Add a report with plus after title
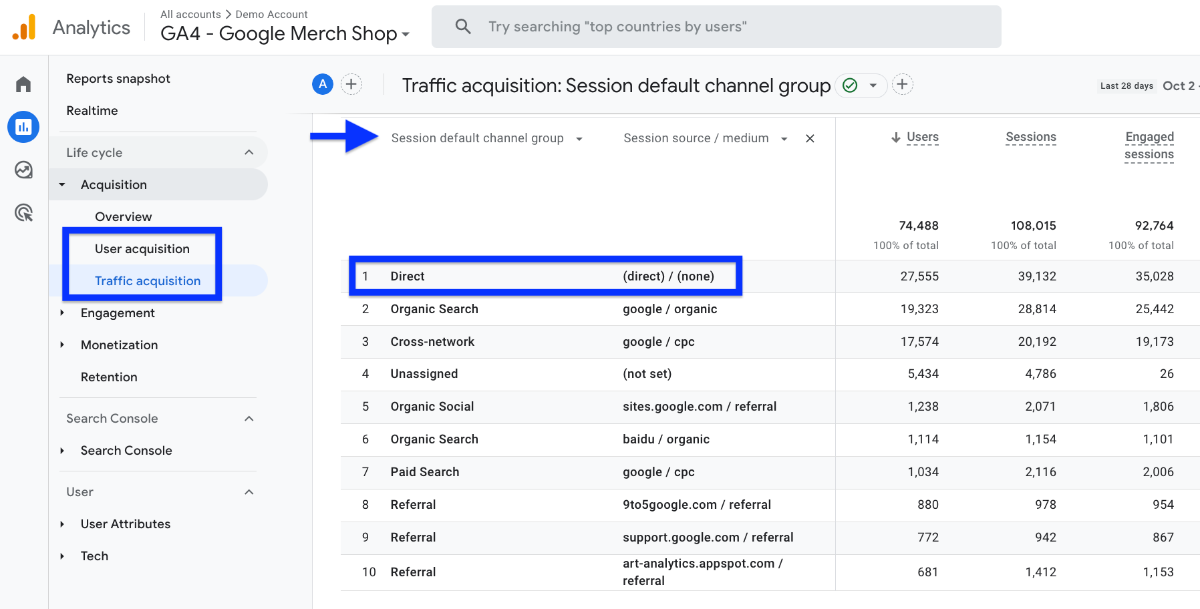The image size is (1200, 609). click(902, 85)
